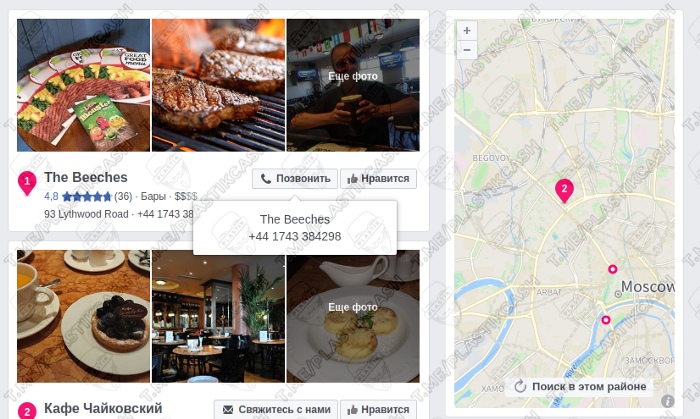
Task: Like Кафе Чайковский with Нравится button
Action: (x=378, y=409)
